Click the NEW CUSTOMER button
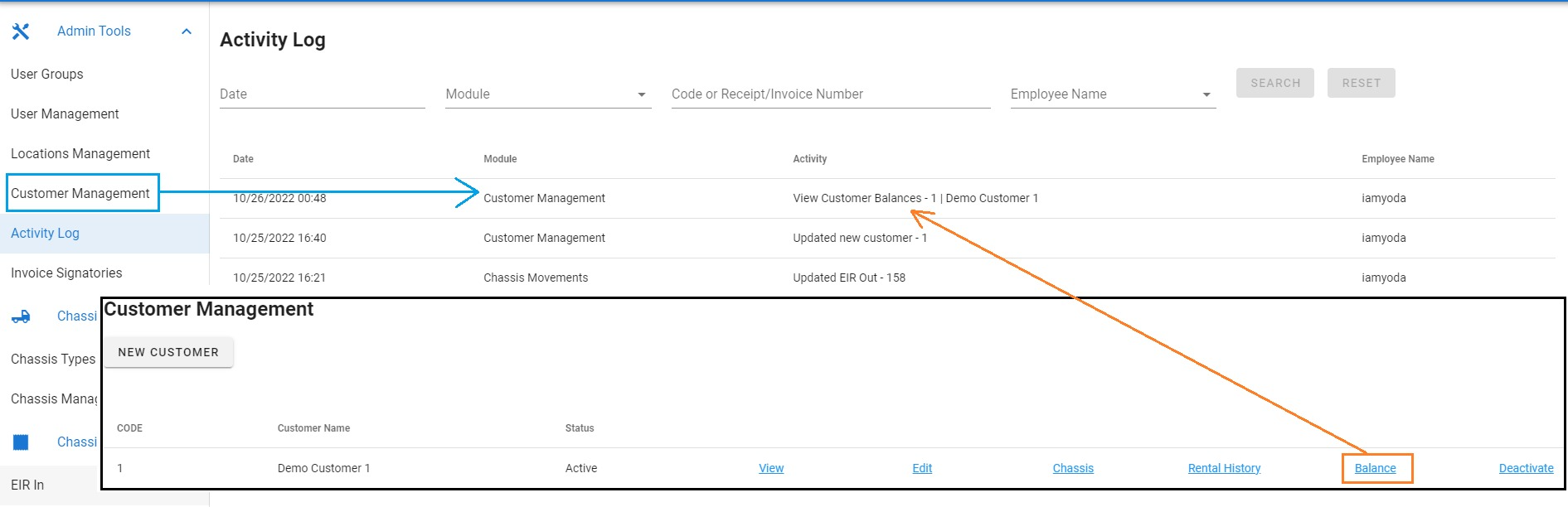The image size is (1568, 507). click(x=168, y=352)
